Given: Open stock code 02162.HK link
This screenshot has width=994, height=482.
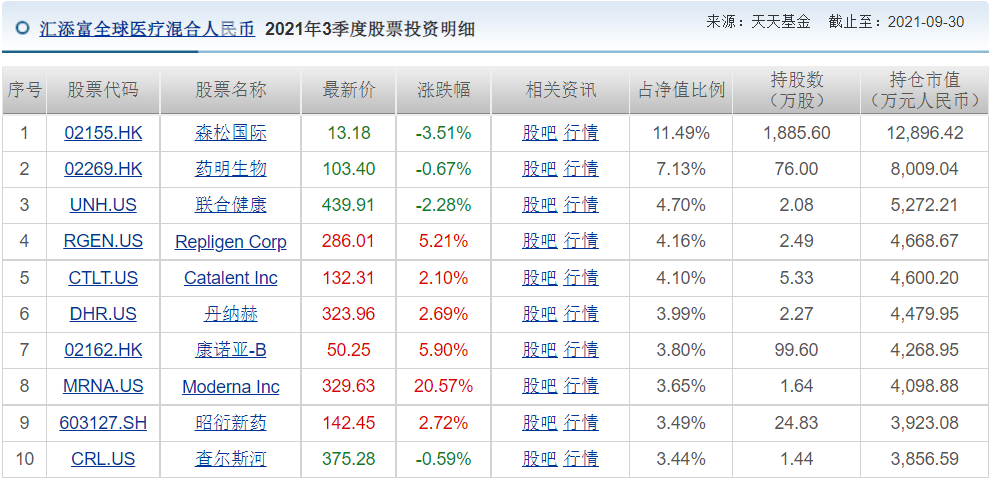Looking at the screenshot, I should tap(103, 350).
